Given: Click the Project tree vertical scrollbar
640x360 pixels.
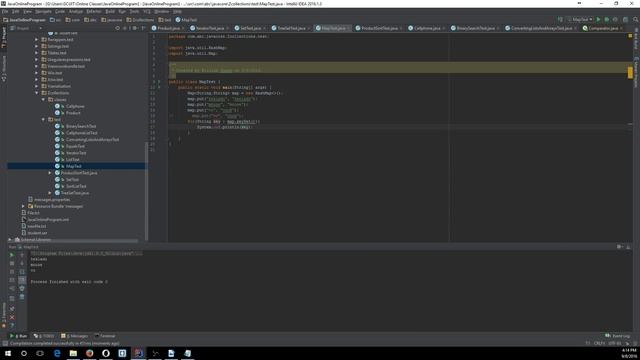Looking at the screenshot, I should click(146, 191).
